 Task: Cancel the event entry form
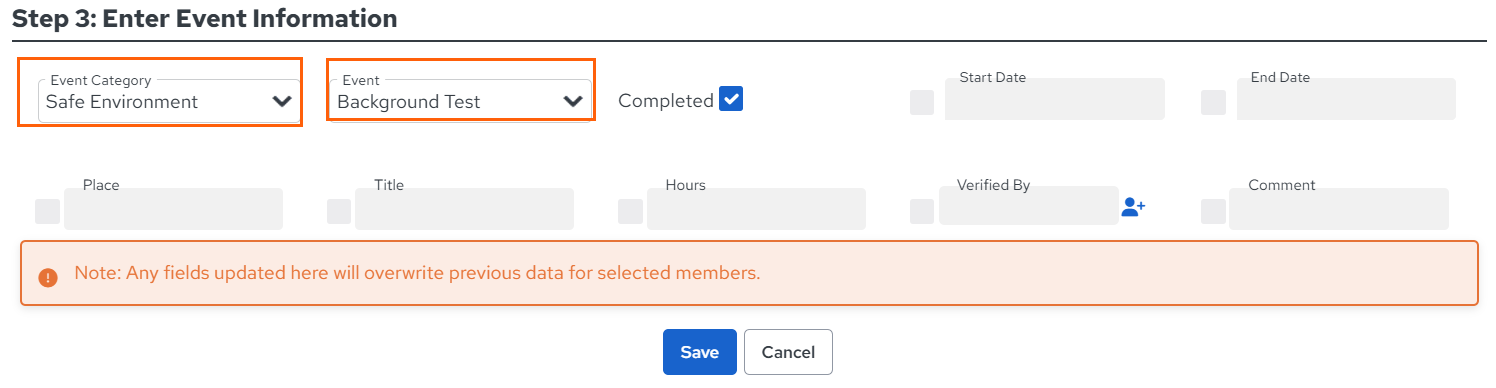pos(788,352)
